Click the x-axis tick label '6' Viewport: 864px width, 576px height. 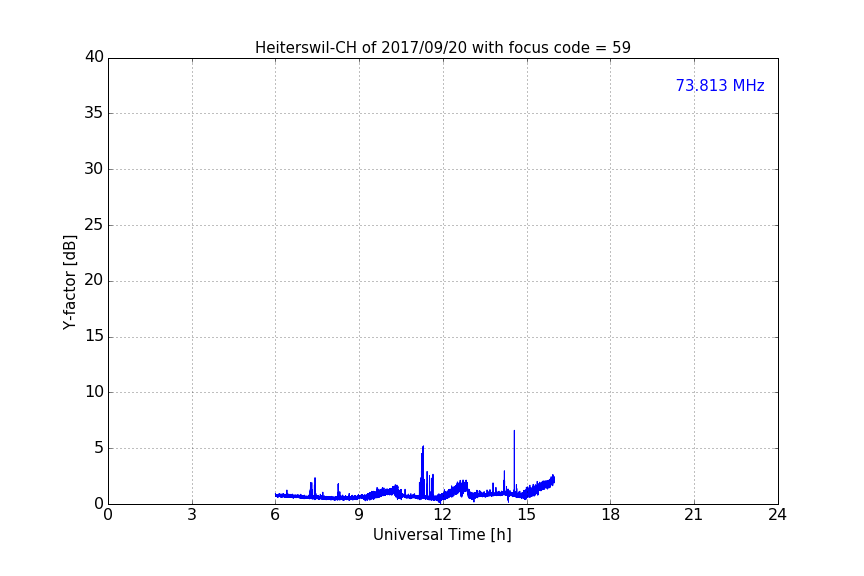[x=275, y=515]
